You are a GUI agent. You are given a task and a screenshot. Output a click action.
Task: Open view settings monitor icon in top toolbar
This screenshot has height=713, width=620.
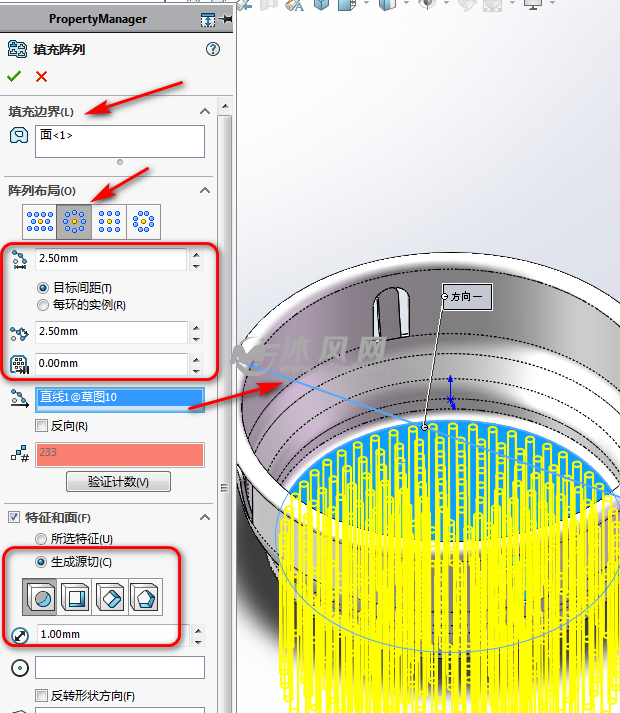[x=533, y=4]
